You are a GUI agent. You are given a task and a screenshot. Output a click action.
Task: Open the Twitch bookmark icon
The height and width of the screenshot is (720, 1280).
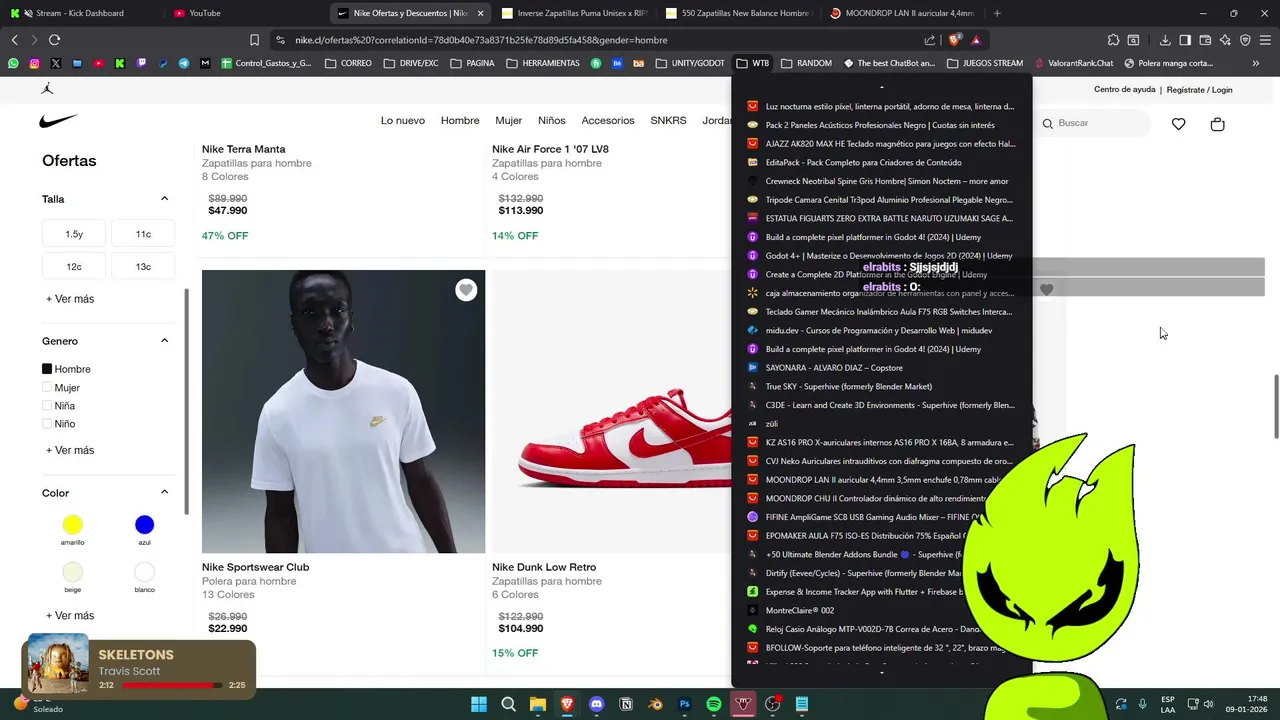coord(141,63)
